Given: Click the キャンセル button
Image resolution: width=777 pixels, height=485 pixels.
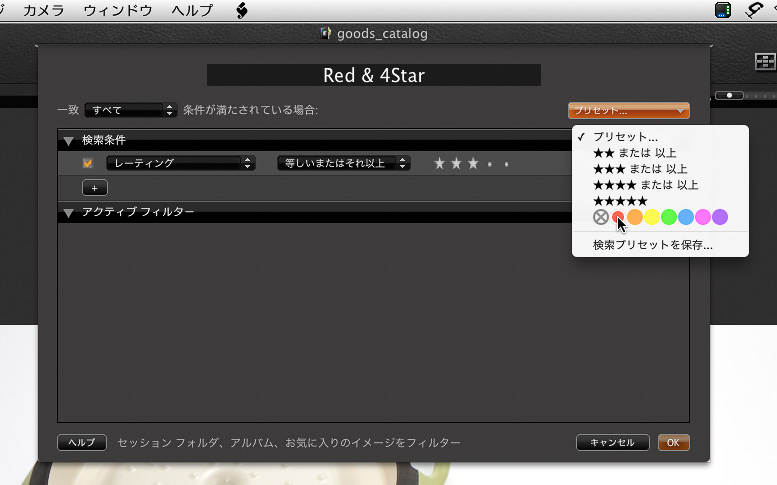Looking at the screenshot, I should tap(612, 442).
